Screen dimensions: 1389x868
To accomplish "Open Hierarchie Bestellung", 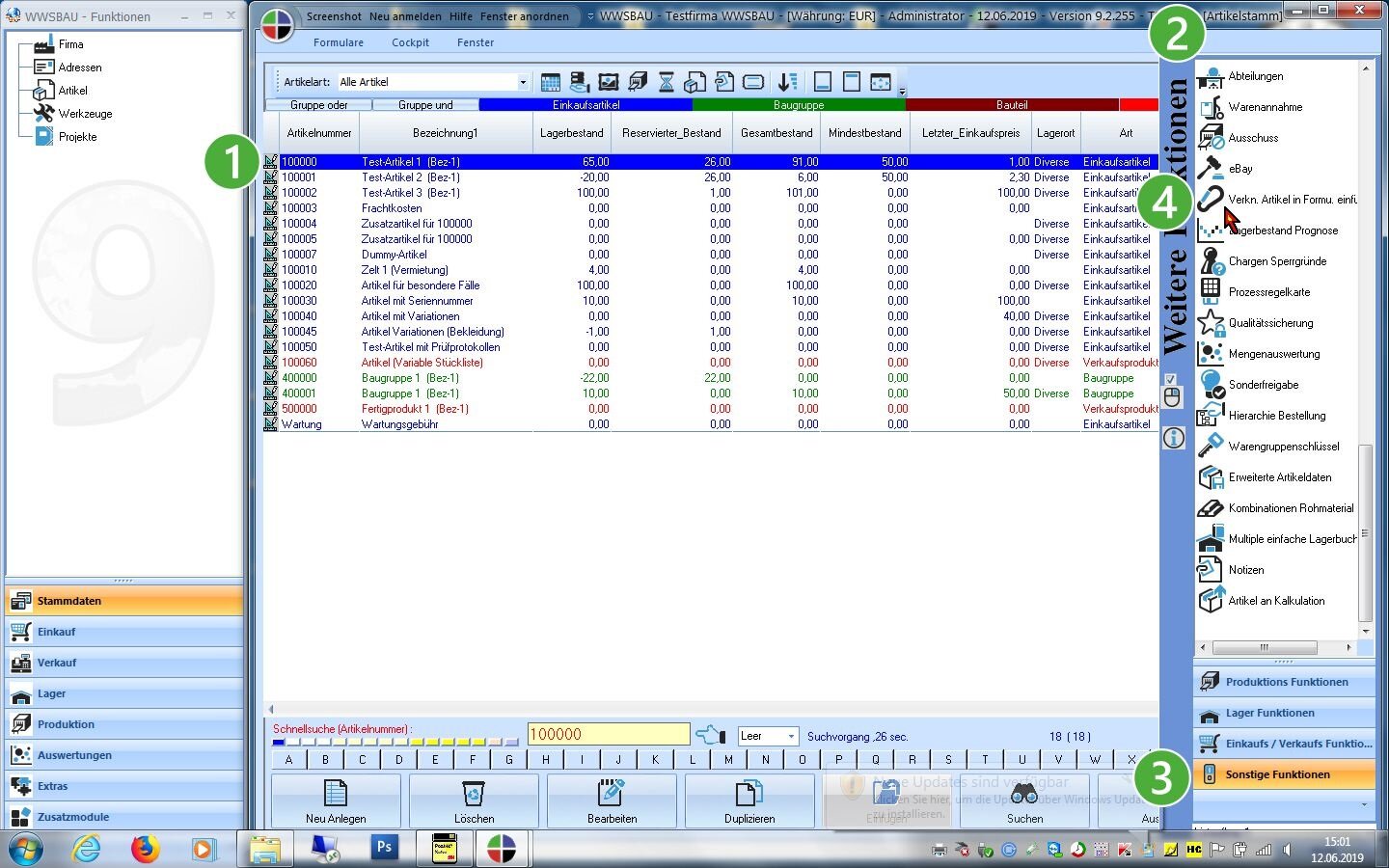I will [x=1276, y=416].
